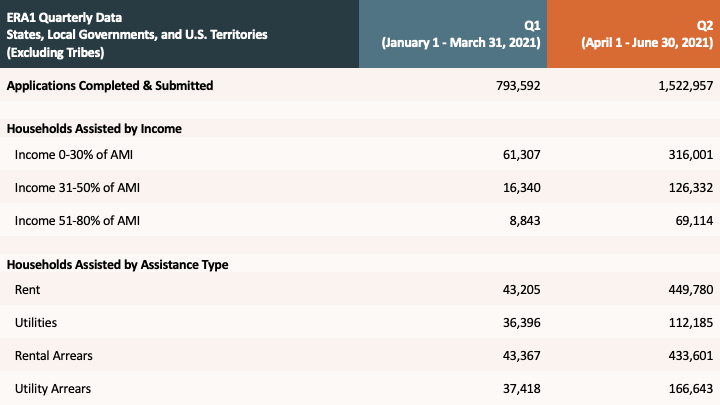This screenshot has width=720, height=405.
Task: Click the Income 51-80% of AMI label
Action: pyautogui.click(x=75, y=219)
